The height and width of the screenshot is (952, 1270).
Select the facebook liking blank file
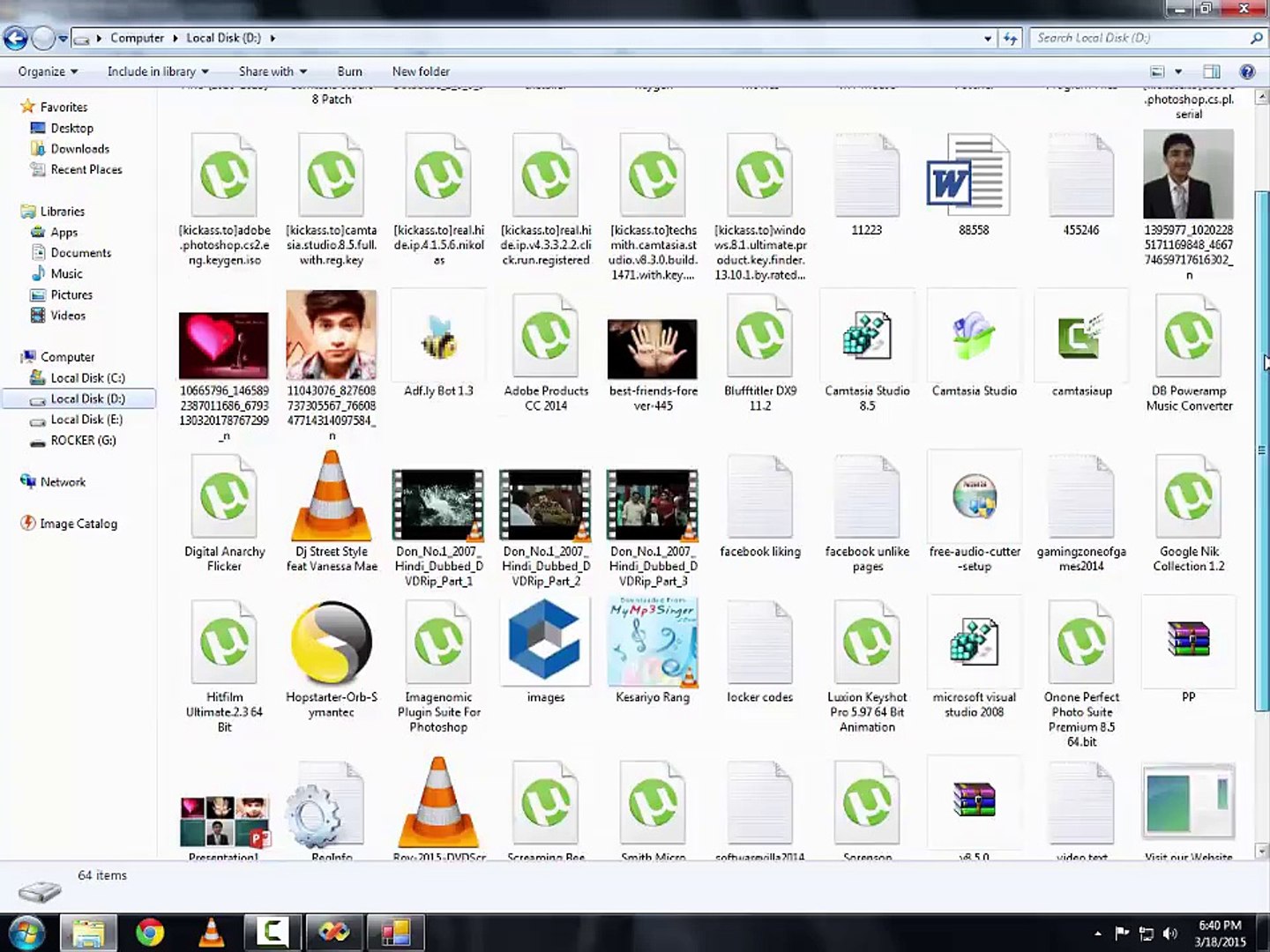[x=759, y=496]
